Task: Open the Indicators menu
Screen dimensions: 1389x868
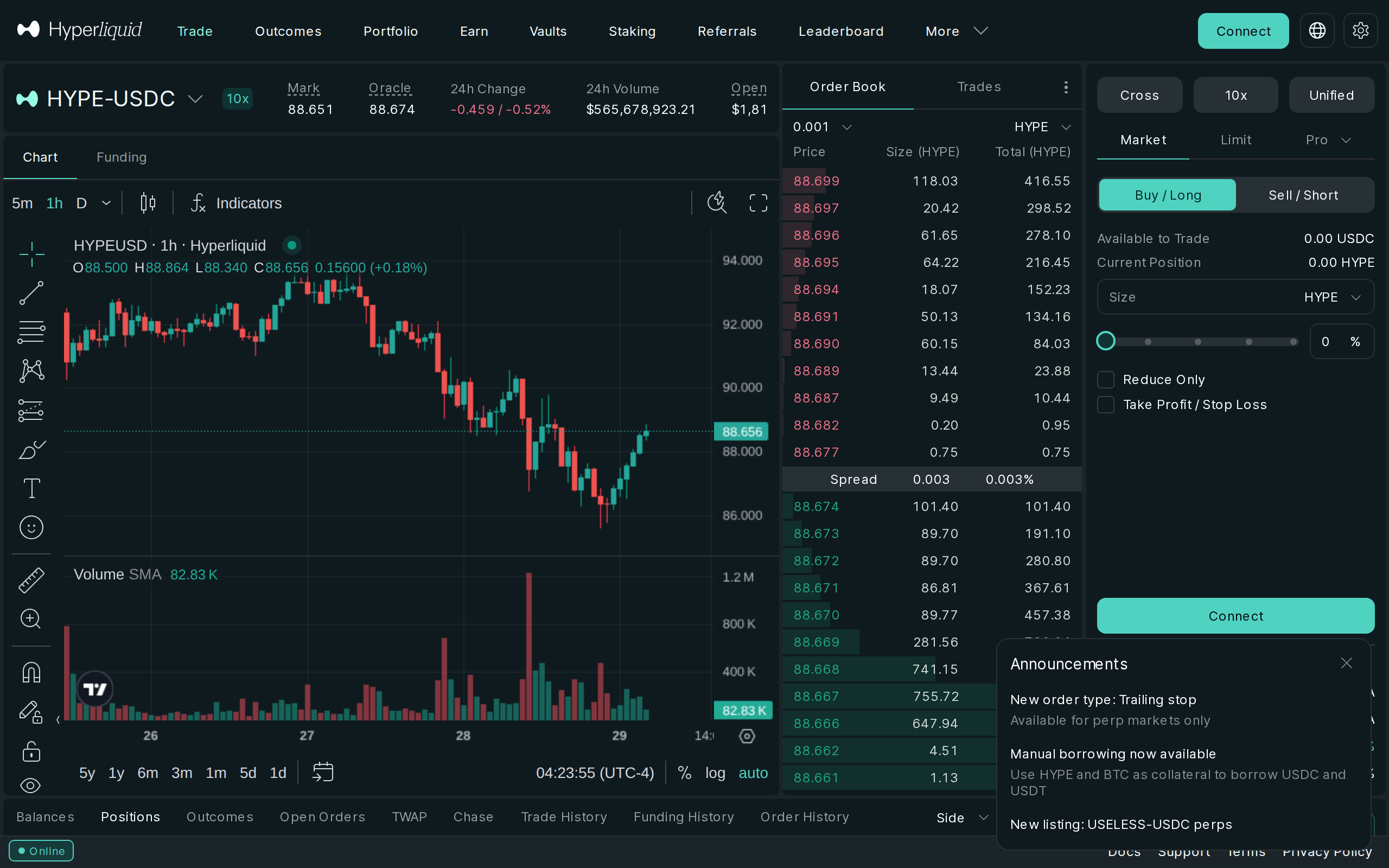Action: (x=237, y=203)
